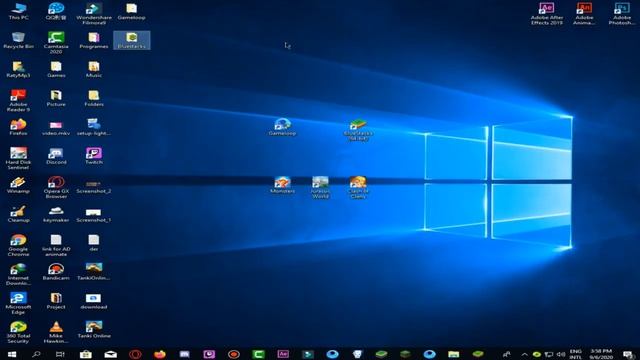Select the link for AD animate file
Image resolution: width=640 pixels, height=360 pixels.
pos(56,246)
